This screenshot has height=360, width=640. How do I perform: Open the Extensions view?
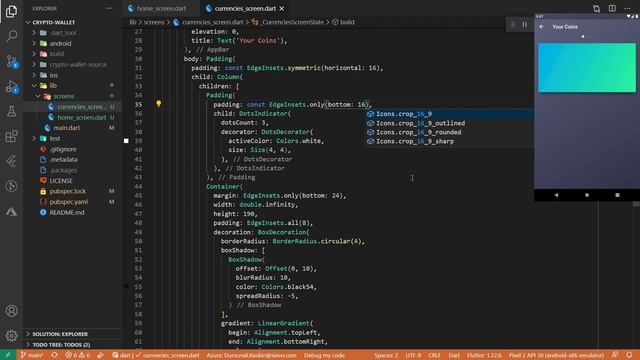click(x=11, y=136)
